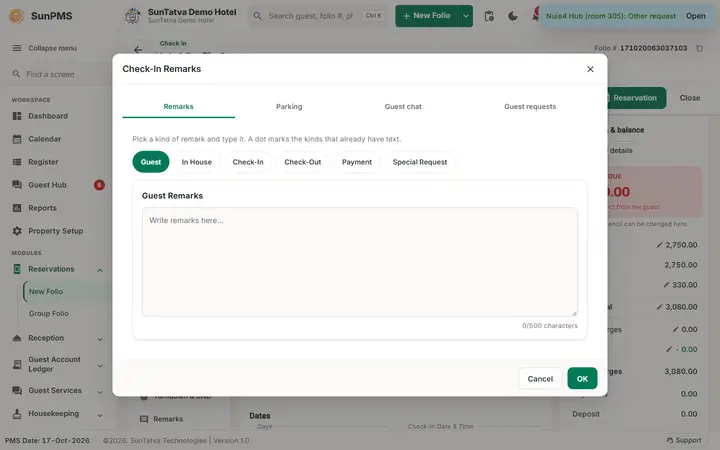Switch to the Parking tab

[x=289, y=107]
